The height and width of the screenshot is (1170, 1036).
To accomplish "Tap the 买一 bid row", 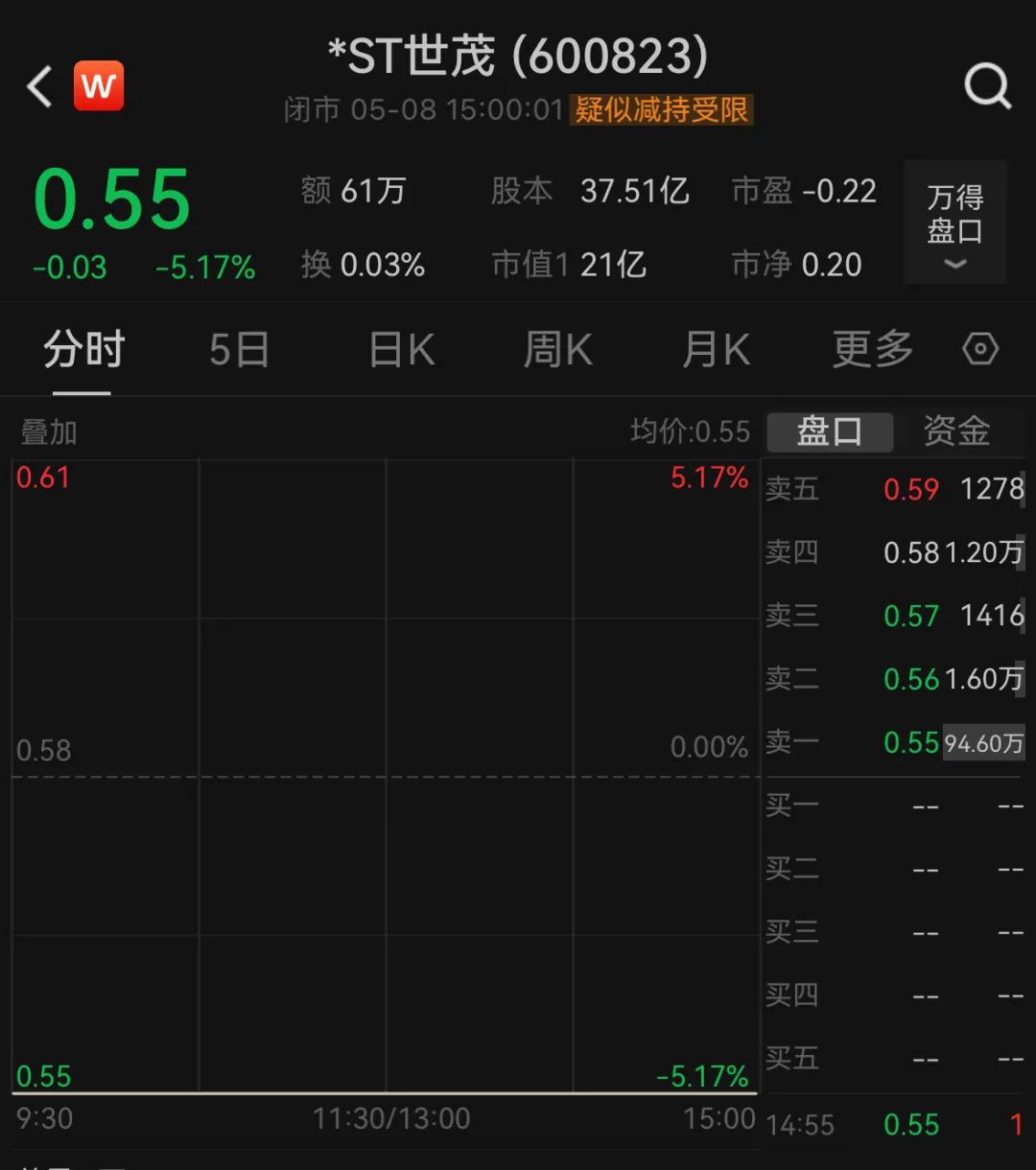I will [x=894, y=806].
